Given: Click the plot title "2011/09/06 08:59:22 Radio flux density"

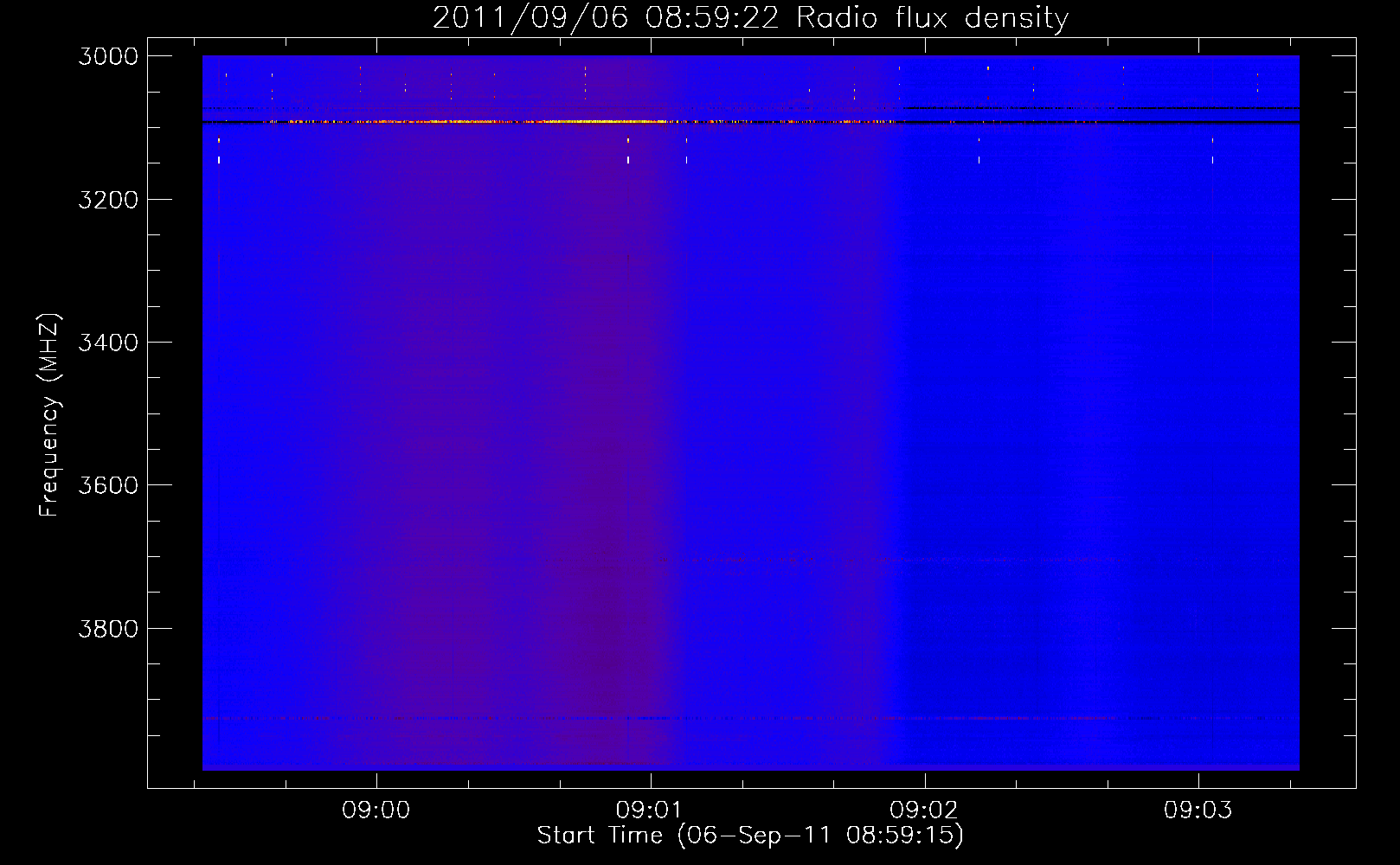Looking at the screenshot, I should 750,17.
